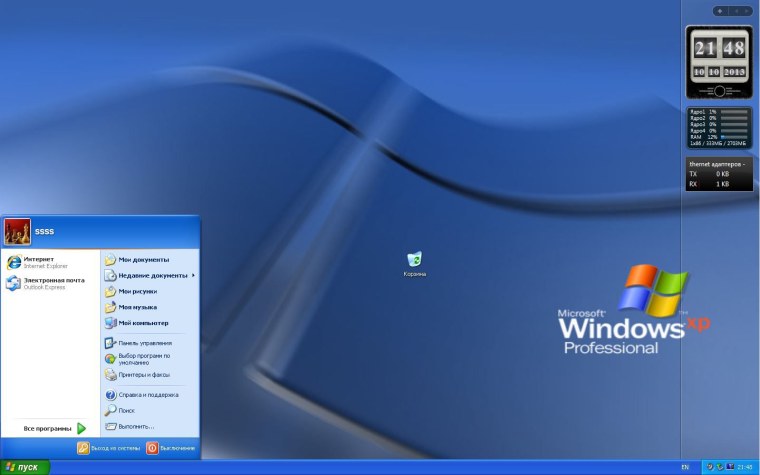This screenshot has width=760, height=475.
Task: Click the Выключение shutdown button
Action: (x=170, y=448)
